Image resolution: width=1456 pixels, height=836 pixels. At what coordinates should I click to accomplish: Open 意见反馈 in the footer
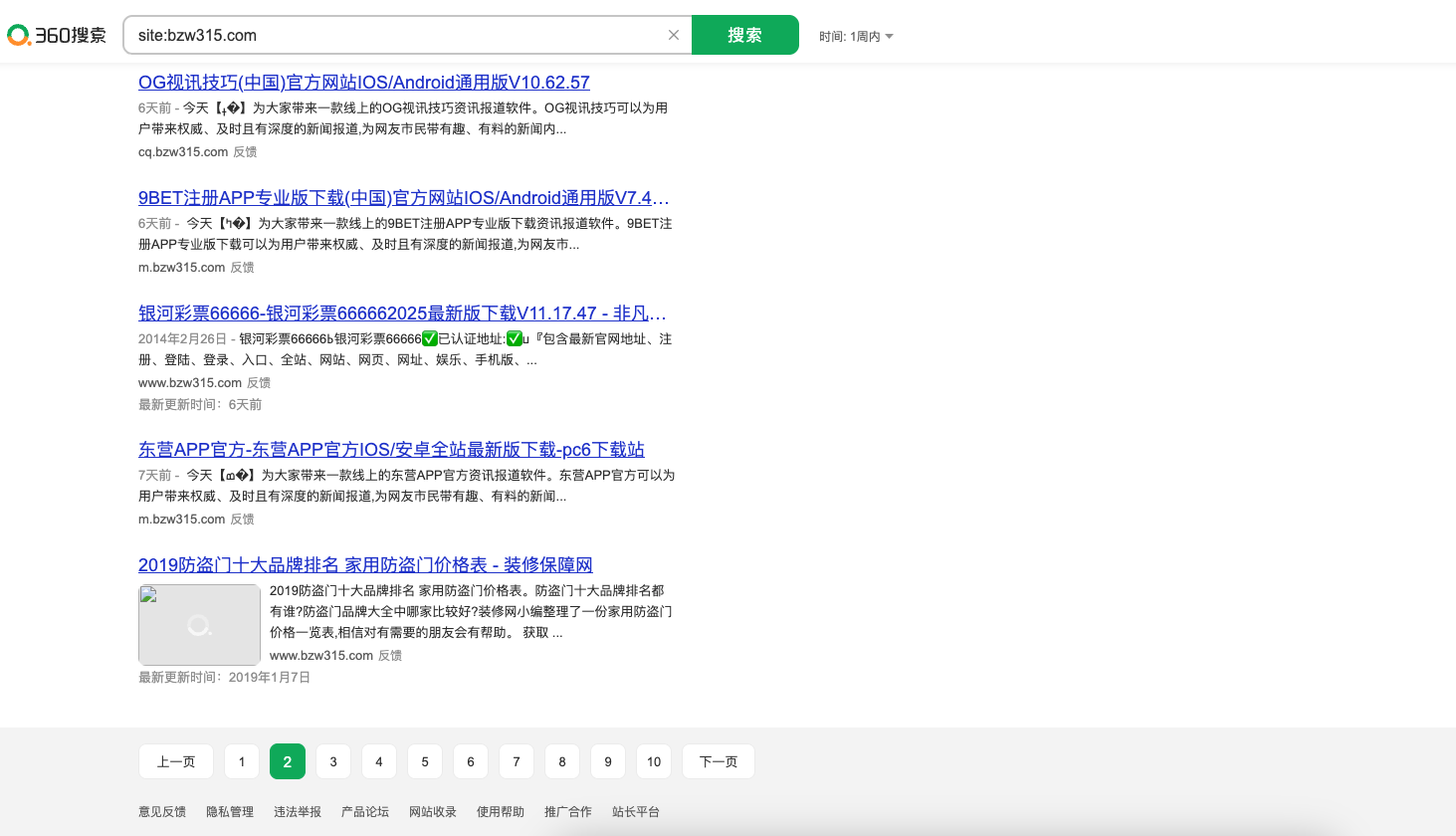click(x=161, y=811)
